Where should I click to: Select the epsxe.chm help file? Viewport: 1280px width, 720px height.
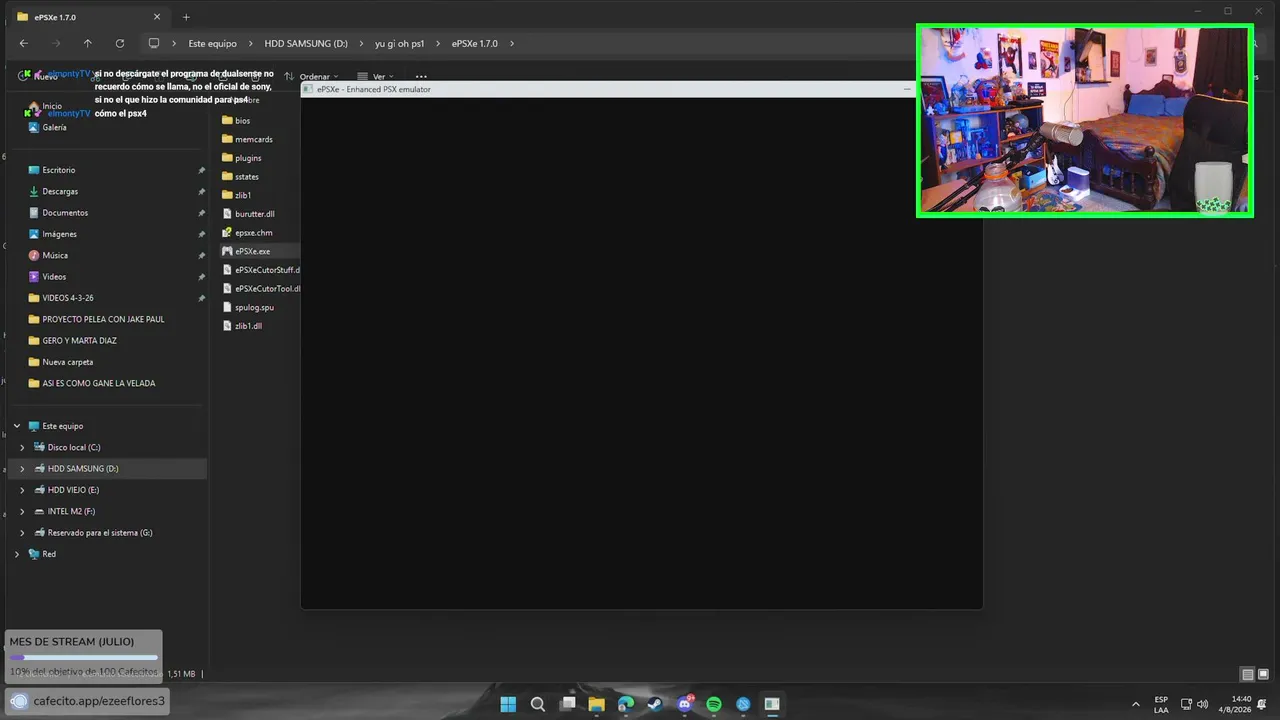(247, 233)
